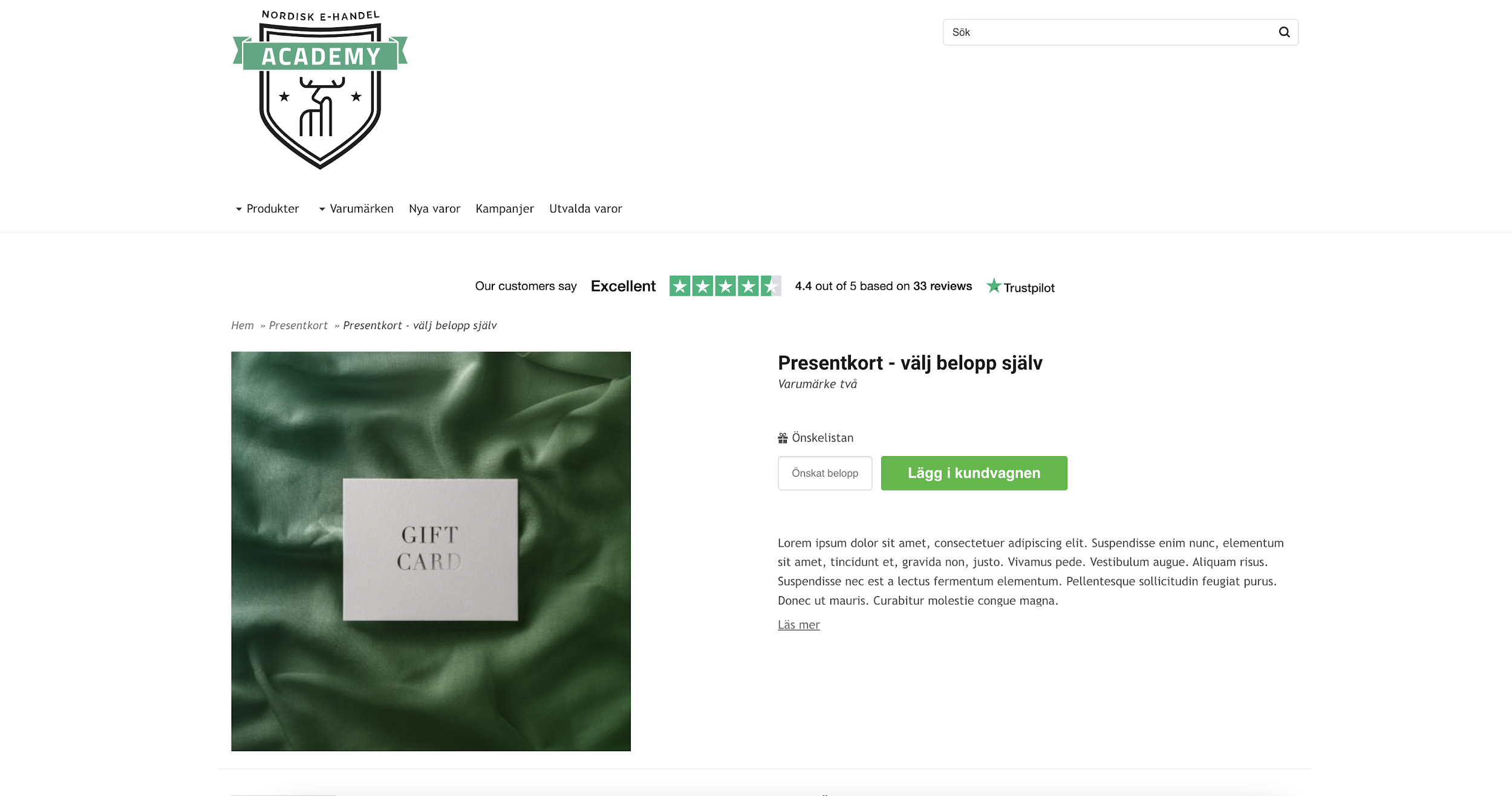
Task: Click the Läs mer link
Action: tap(798, 625)
